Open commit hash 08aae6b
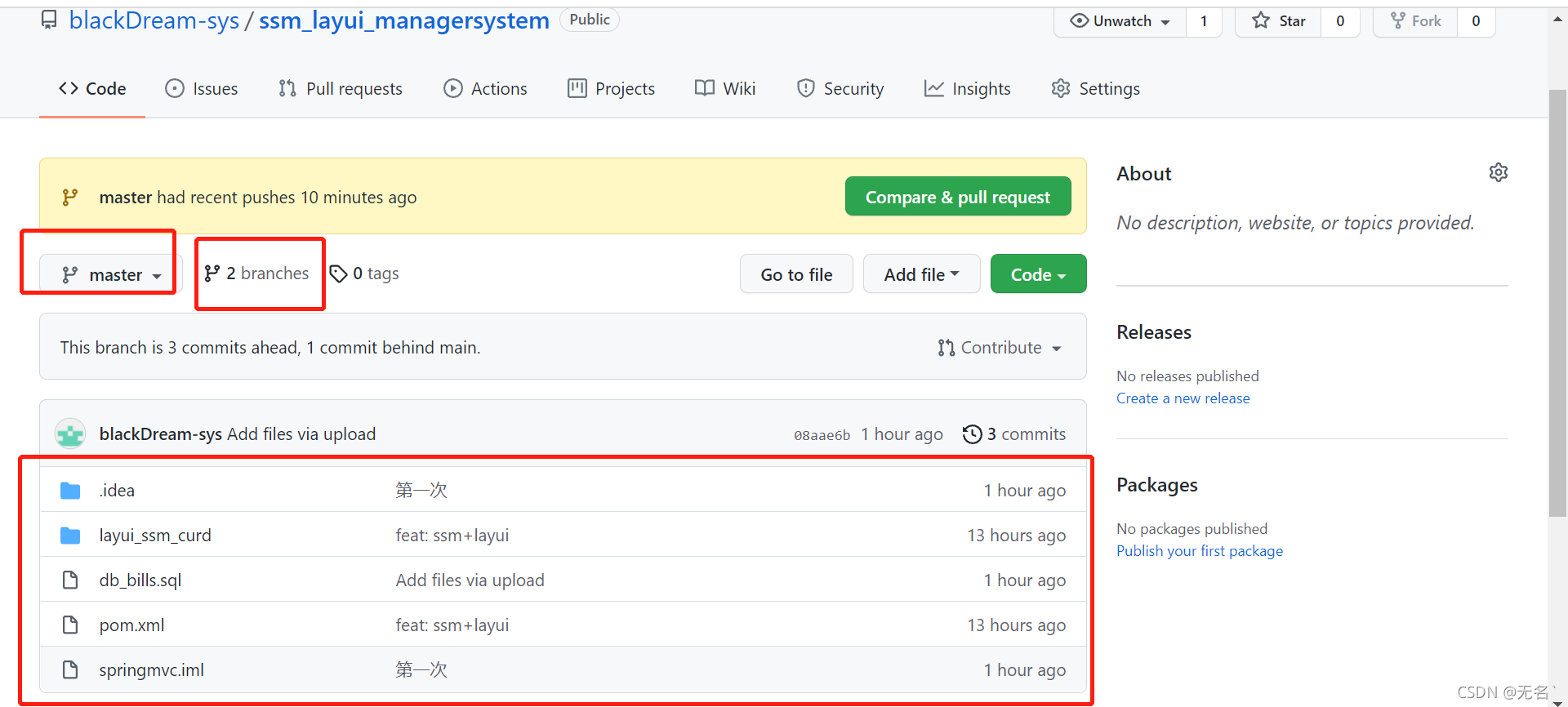Viewport: 1568px width, 707px height. pos(822,435)
